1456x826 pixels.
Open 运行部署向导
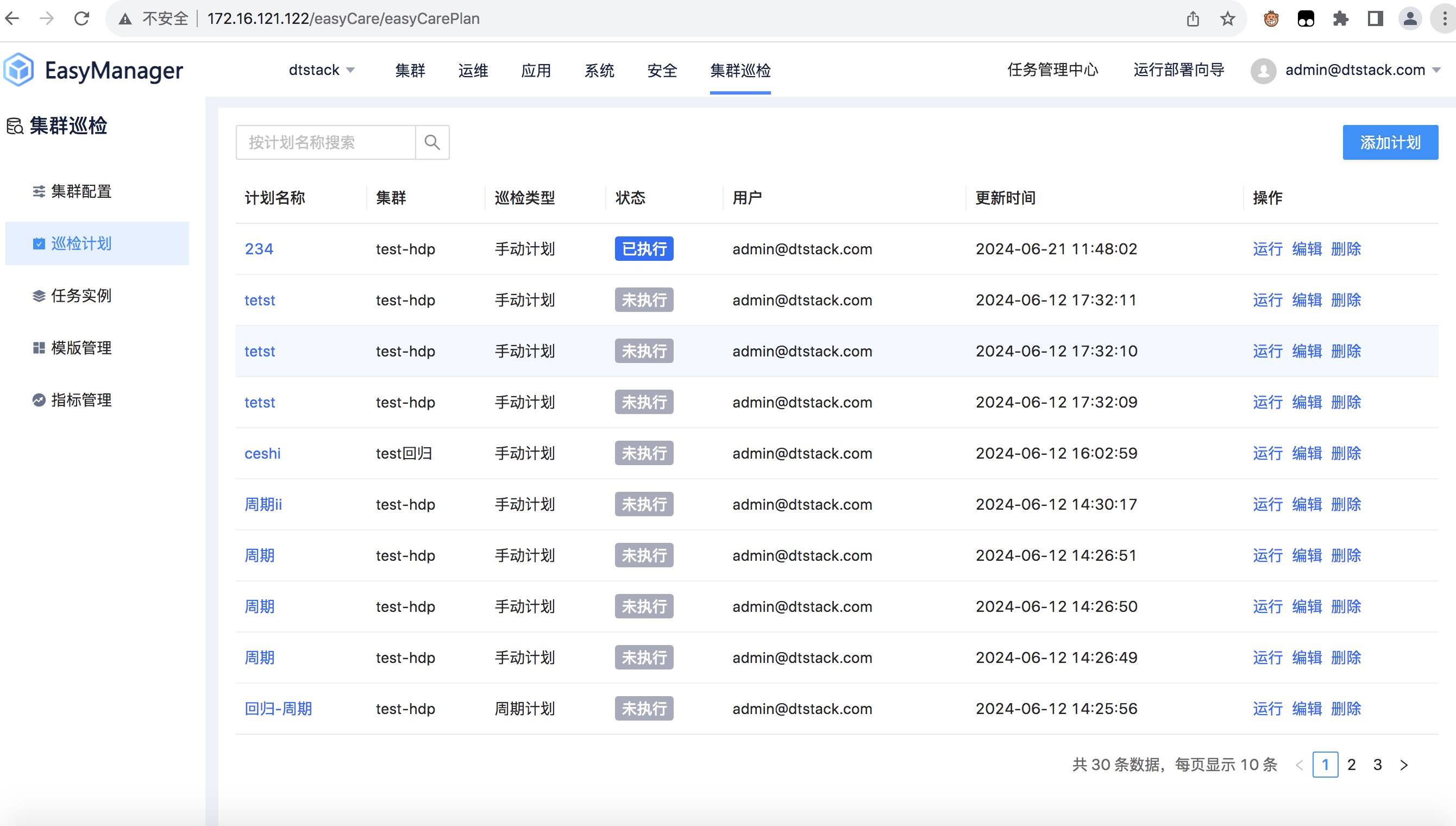pos(1179,70)
